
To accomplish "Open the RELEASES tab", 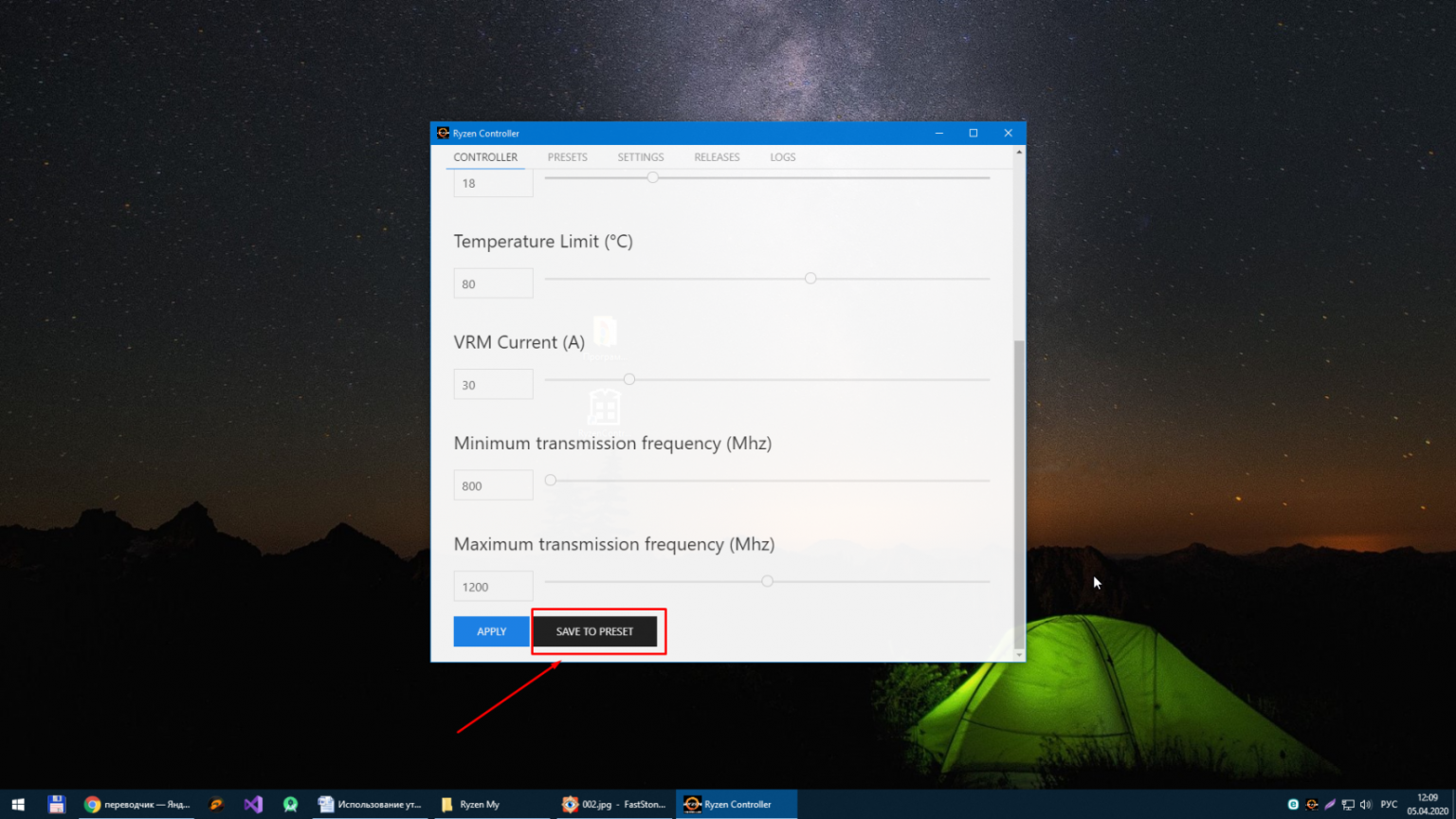I will [x=717, y=157].
